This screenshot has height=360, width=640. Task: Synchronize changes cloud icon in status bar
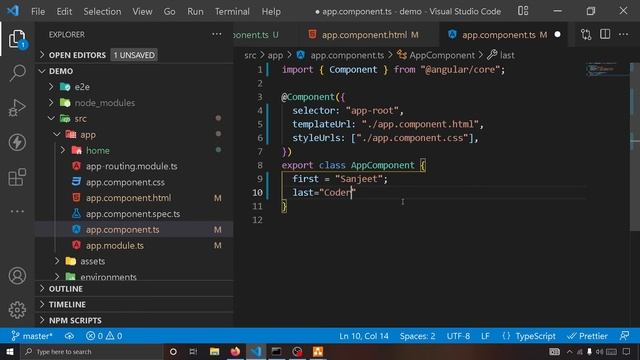(69, 336)
